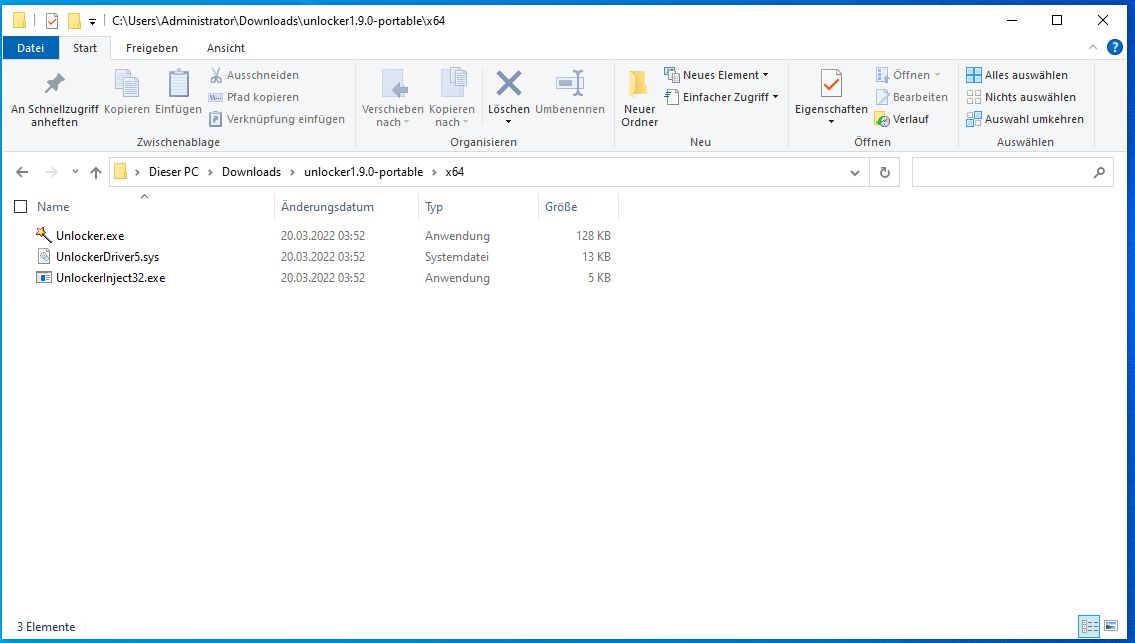Click into the search input field
1135x643 pixels.
[x=1001, y=172]
